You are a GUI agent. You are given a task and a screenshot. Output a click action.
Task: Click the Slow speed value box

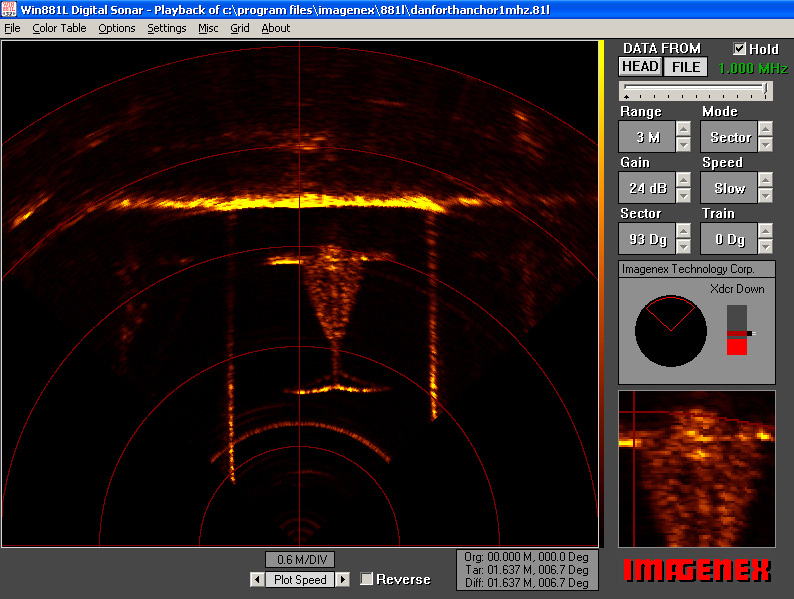pyautogui.click(x=729, y=188)
